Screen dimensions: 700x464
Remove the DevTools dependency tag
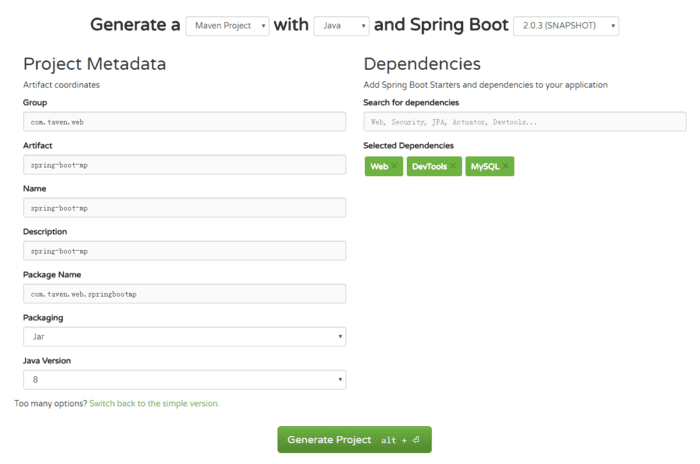coord(453,166)
